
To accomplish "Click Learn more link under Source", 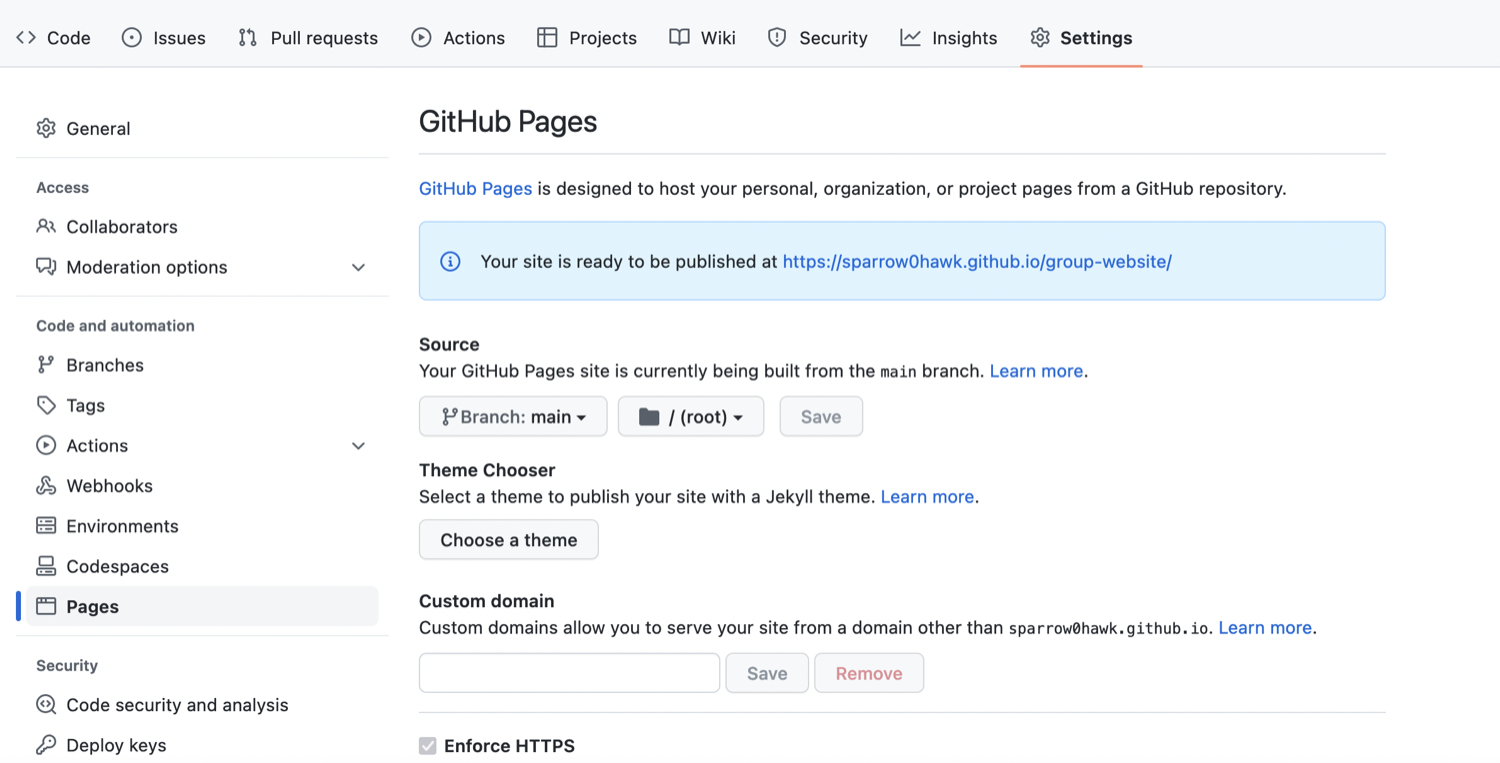I will [x=1036, y=371].
